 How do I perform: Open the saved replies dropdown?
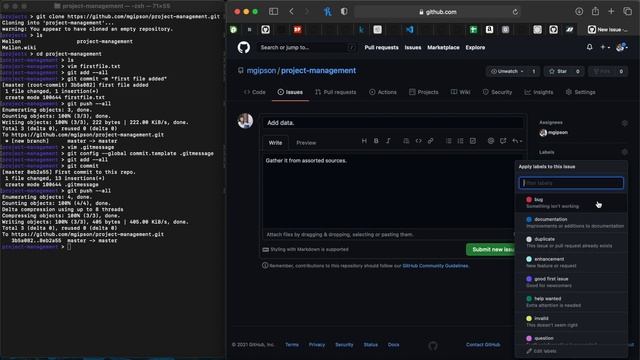click(x=517, y=141)
